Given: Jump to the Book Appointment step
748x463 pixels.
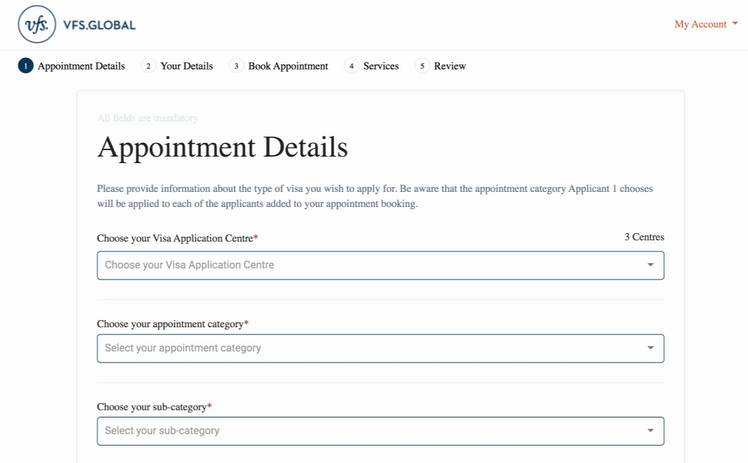Looking at the screenshot, I should [x=288, y=66].
